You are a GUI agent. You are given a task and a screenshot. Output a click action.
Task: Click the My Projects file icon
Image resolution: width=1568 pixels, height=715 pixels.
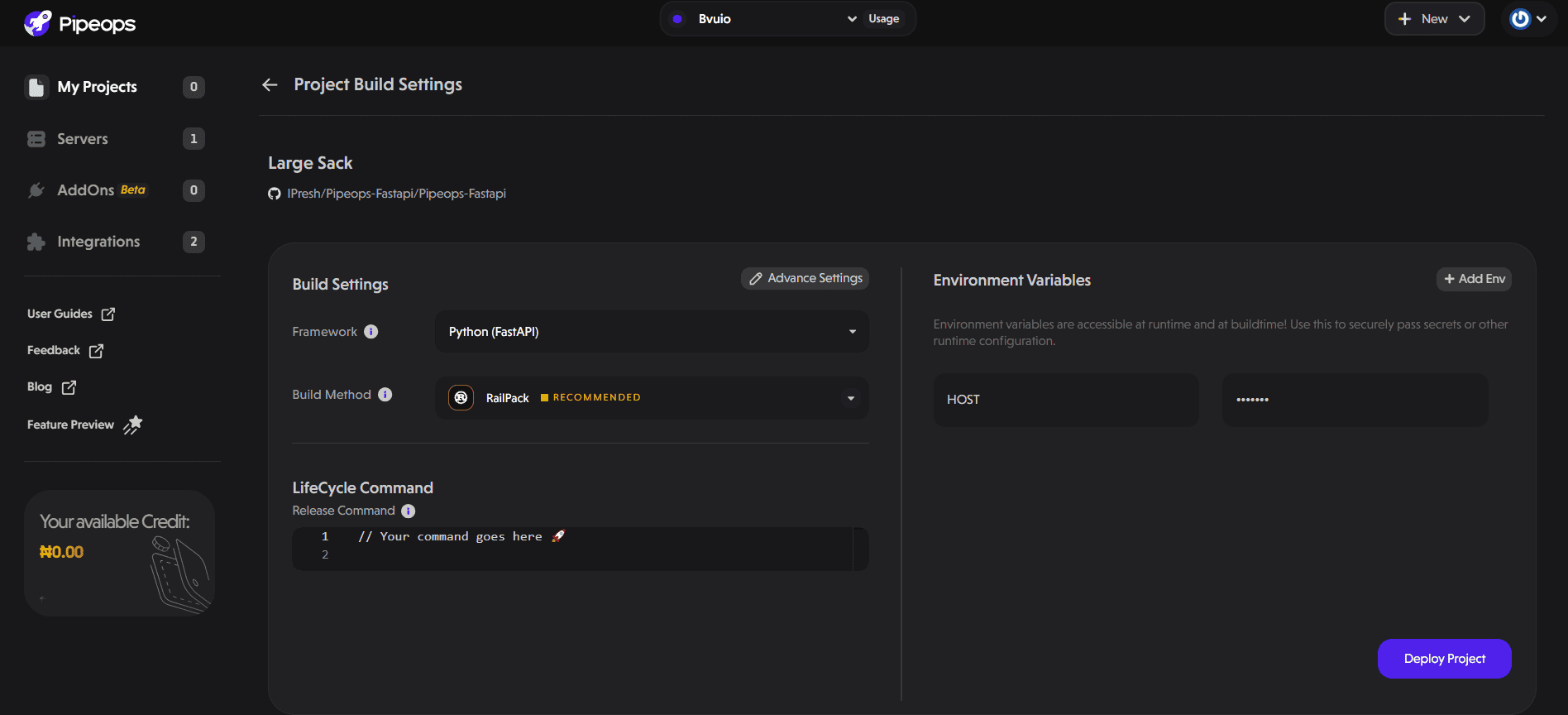tap(36, 87)
